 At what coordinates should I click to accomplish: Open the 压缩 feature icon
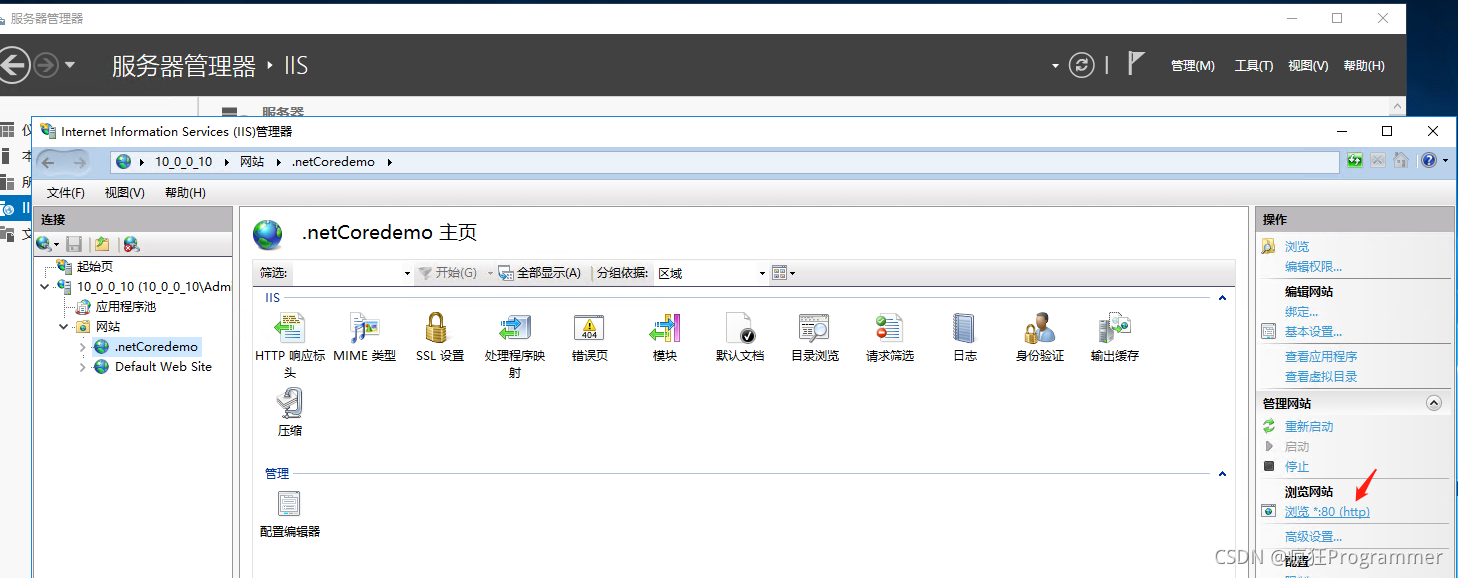pos(289,404)
